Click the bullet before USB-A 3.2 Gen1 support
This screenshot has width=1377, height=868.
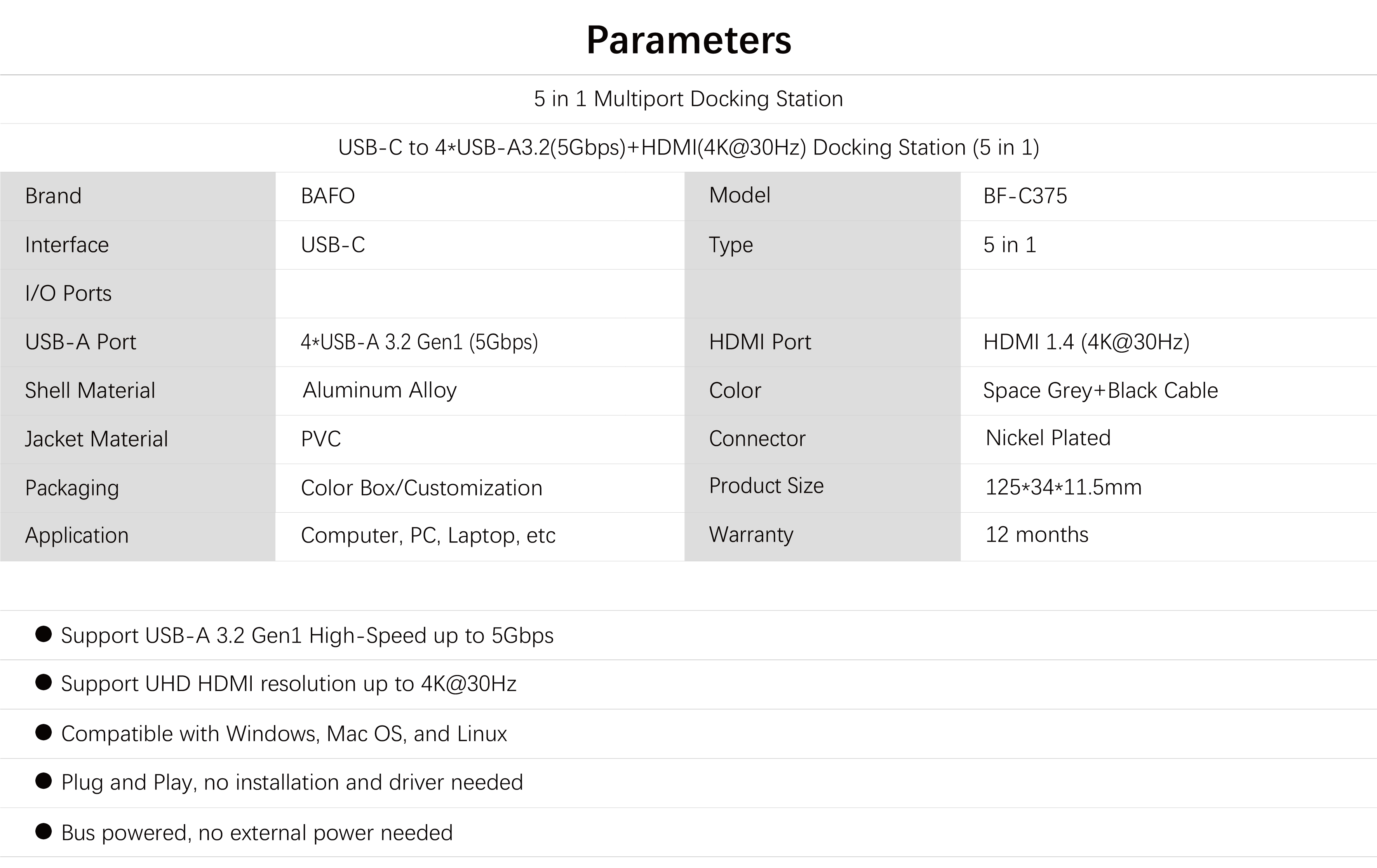(x=44, y=633)
